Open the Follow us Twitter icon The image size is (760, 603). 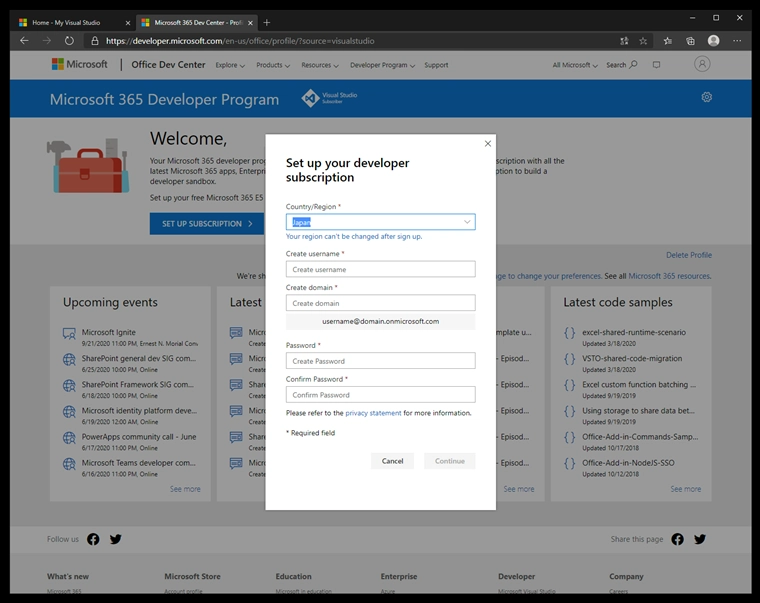point(115,539)
